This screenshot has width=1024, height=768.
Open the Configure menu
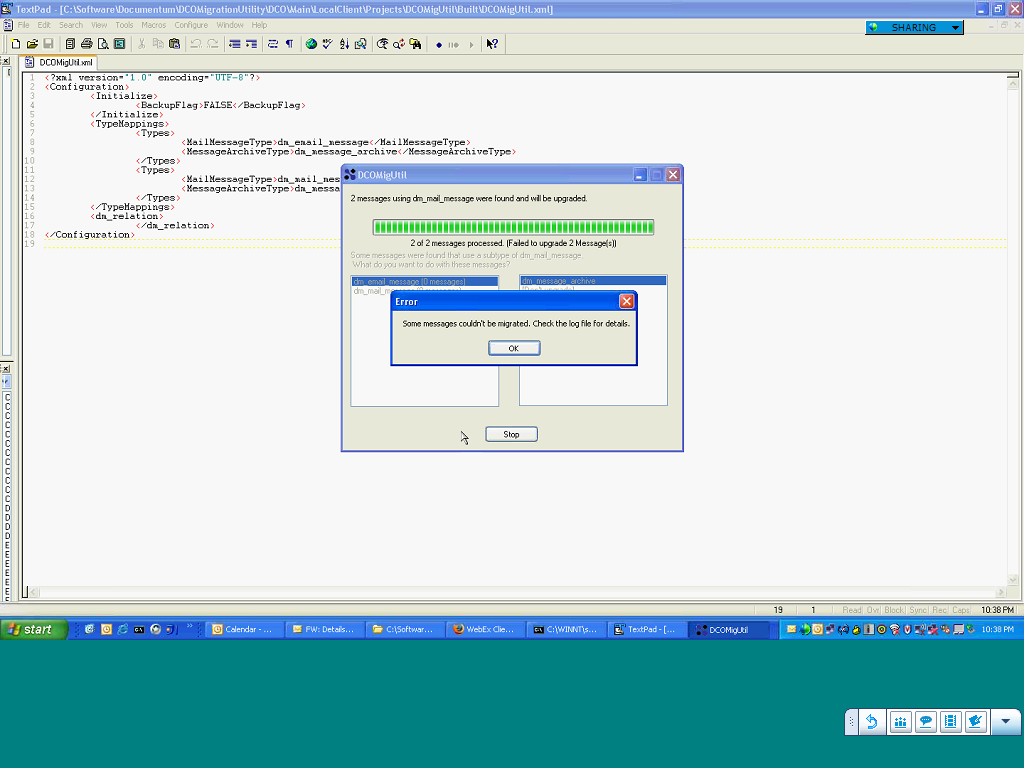(x=191, y=25)
